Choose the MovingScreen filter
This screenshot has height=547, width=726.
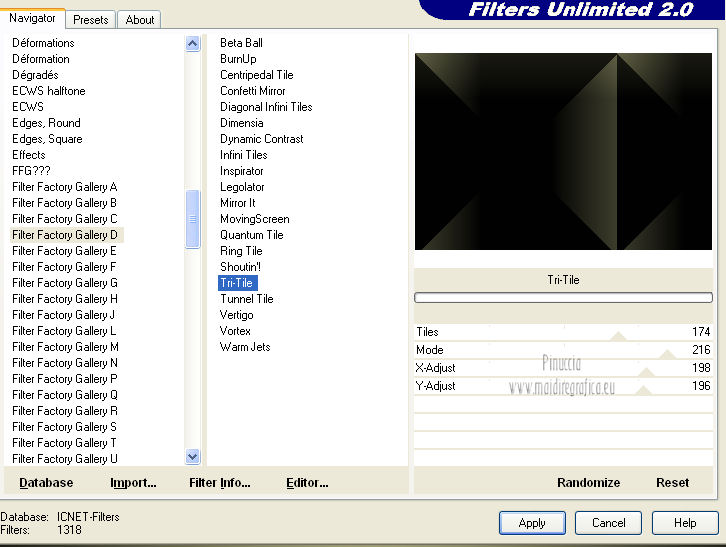coord(255,219)
